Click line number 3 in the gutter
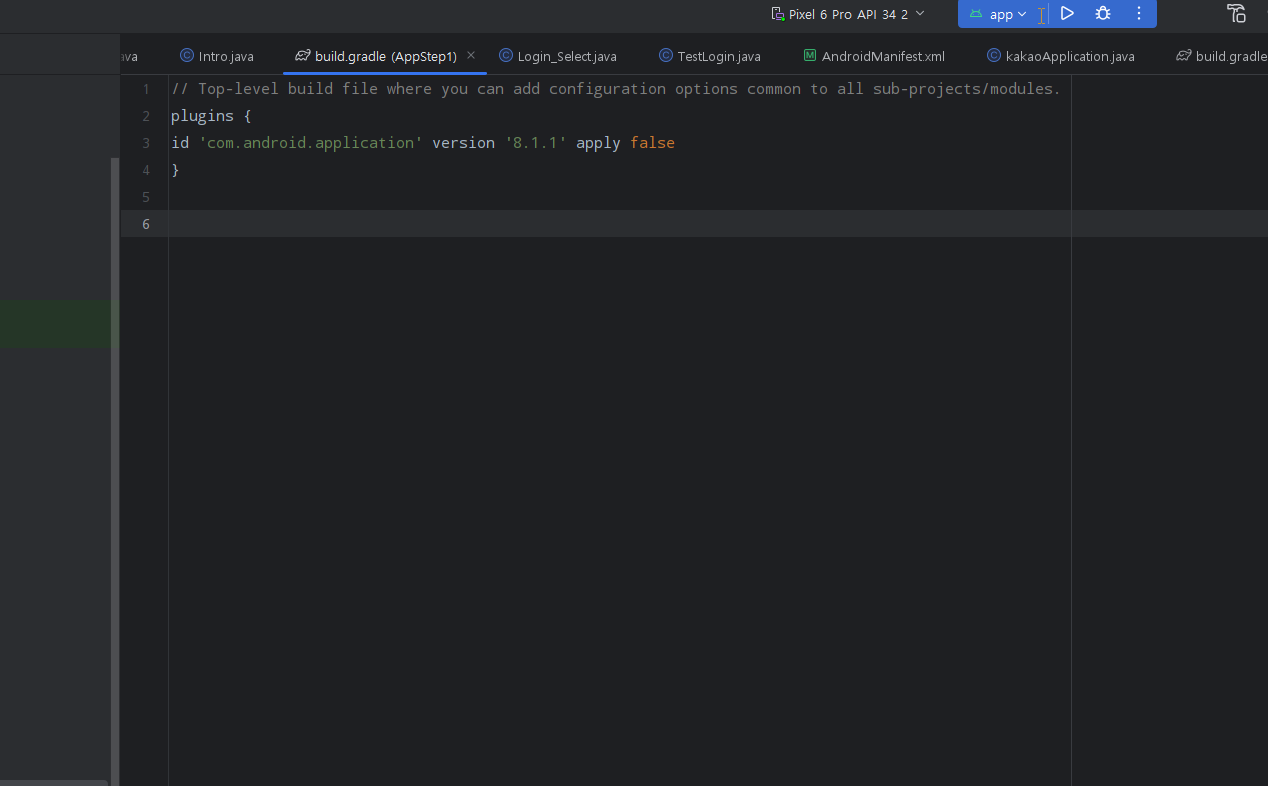The image size is (1268, 786). 146,143
